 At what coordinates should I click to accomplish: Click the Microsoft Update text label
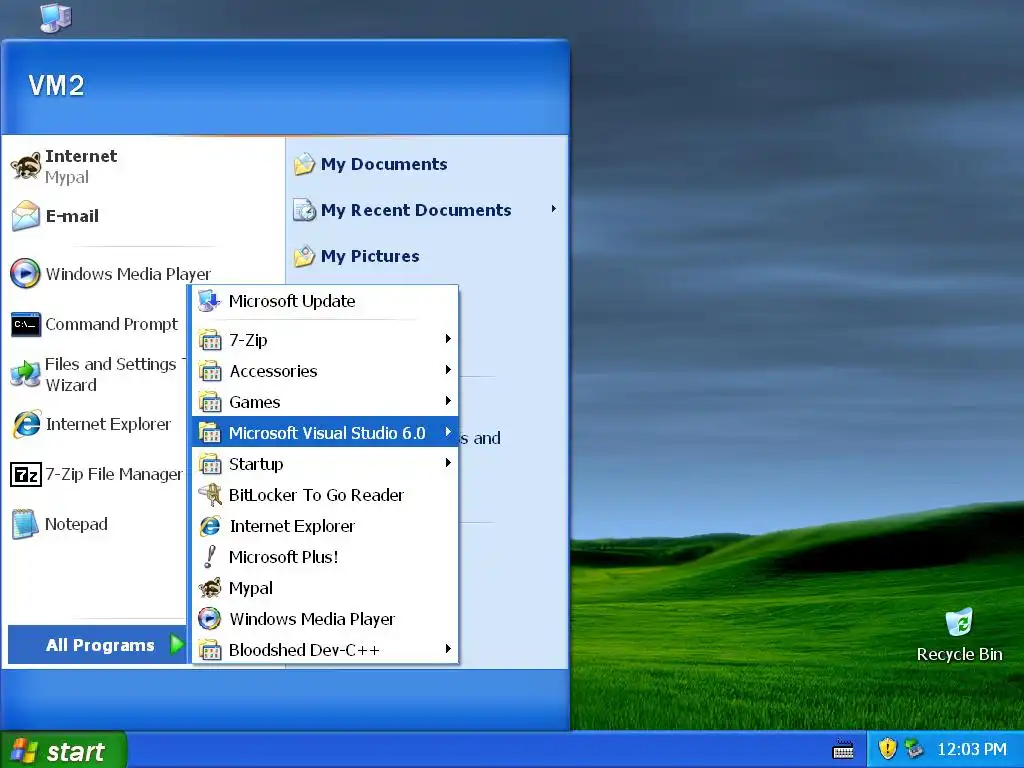click(292, 301)
